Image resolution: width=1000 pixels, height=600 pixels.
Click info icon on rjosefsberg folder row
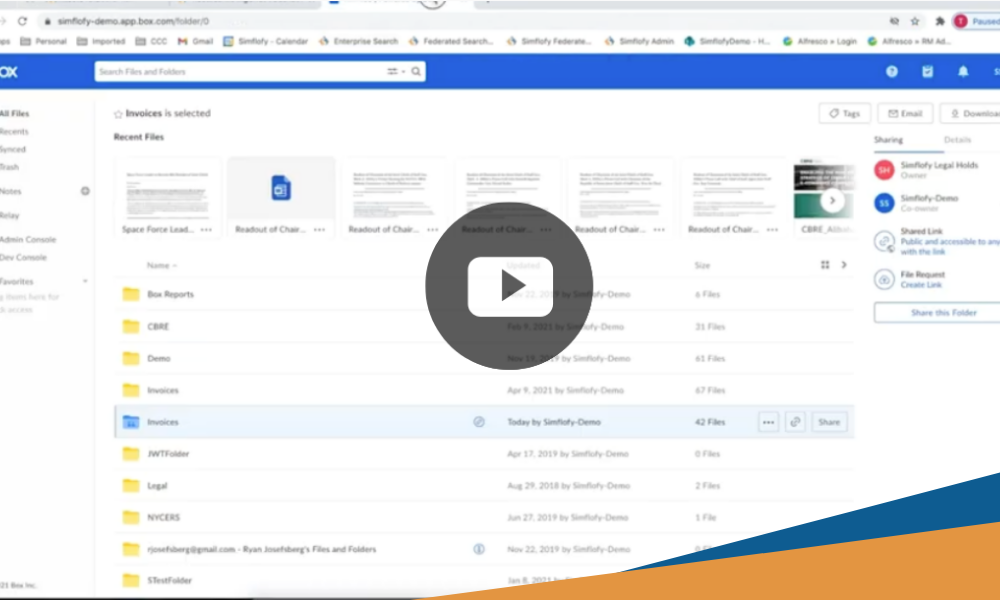[479, 549]
